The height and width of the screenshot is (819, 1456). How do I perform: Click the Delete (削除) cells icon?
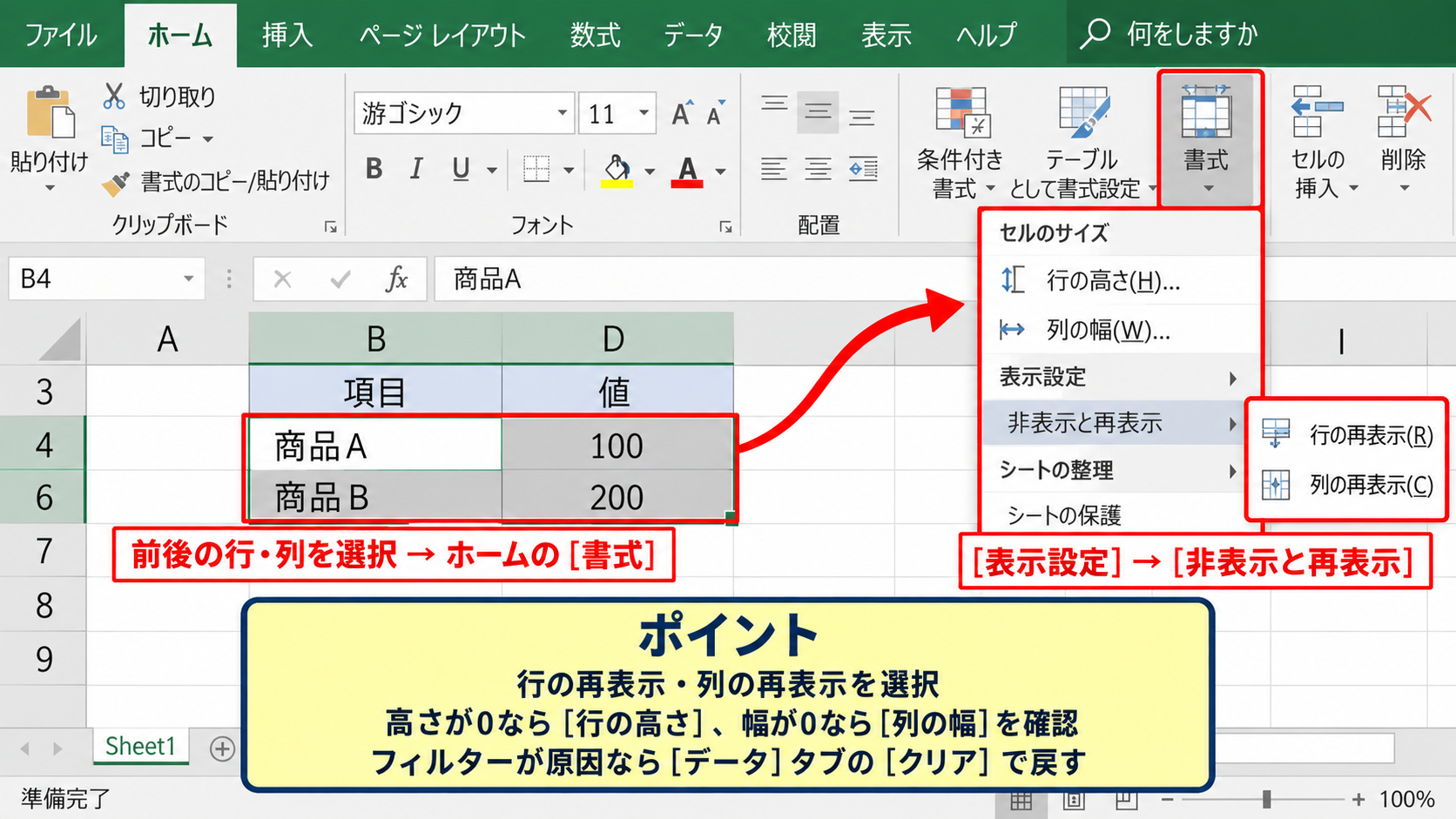[1404, 111]
